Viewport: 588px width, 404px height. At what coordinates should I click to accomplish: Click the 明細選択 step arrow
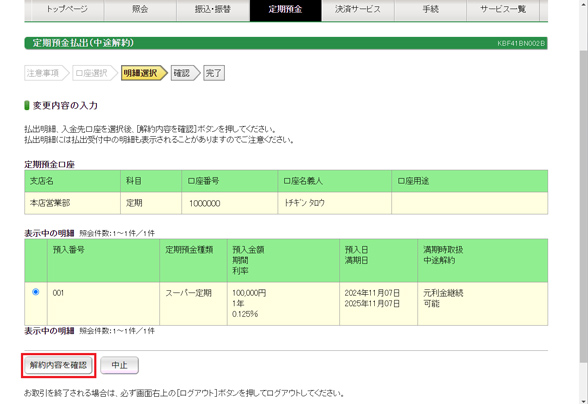144,73
